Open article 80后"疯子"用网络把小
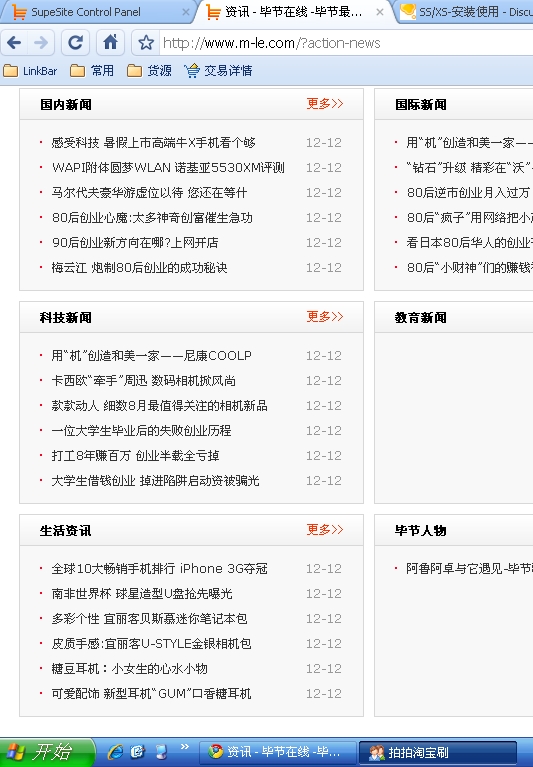 pos(469,218)
